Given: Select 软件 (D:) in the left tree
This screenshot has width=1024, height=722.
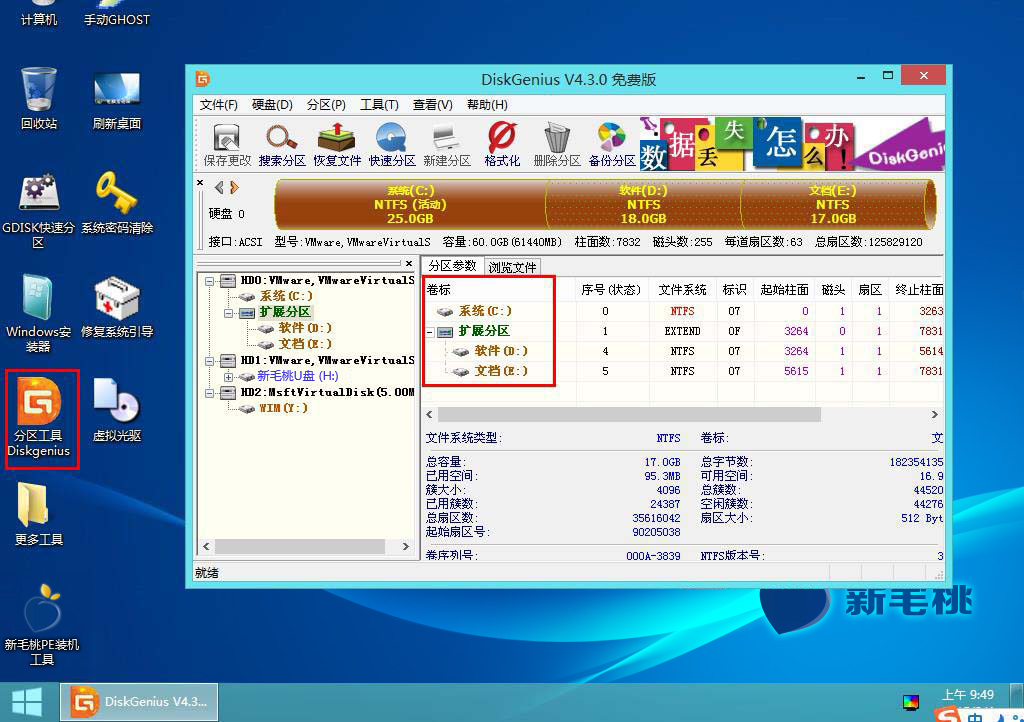Looking at the screenshot, I should [304, 328].
